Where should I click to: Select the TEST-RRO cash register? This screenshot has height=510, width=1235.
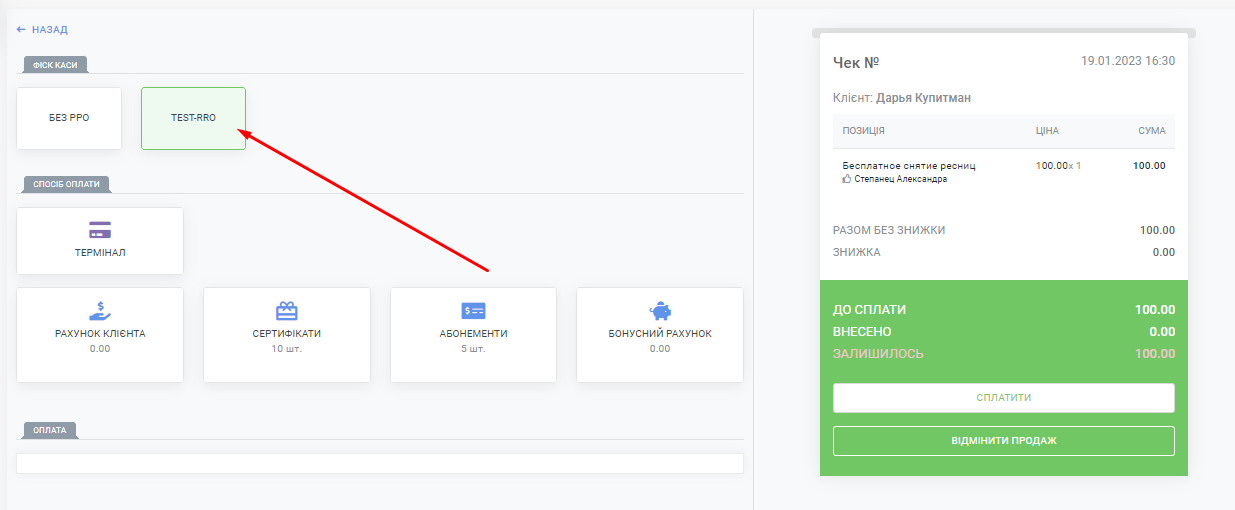point(193,118)
